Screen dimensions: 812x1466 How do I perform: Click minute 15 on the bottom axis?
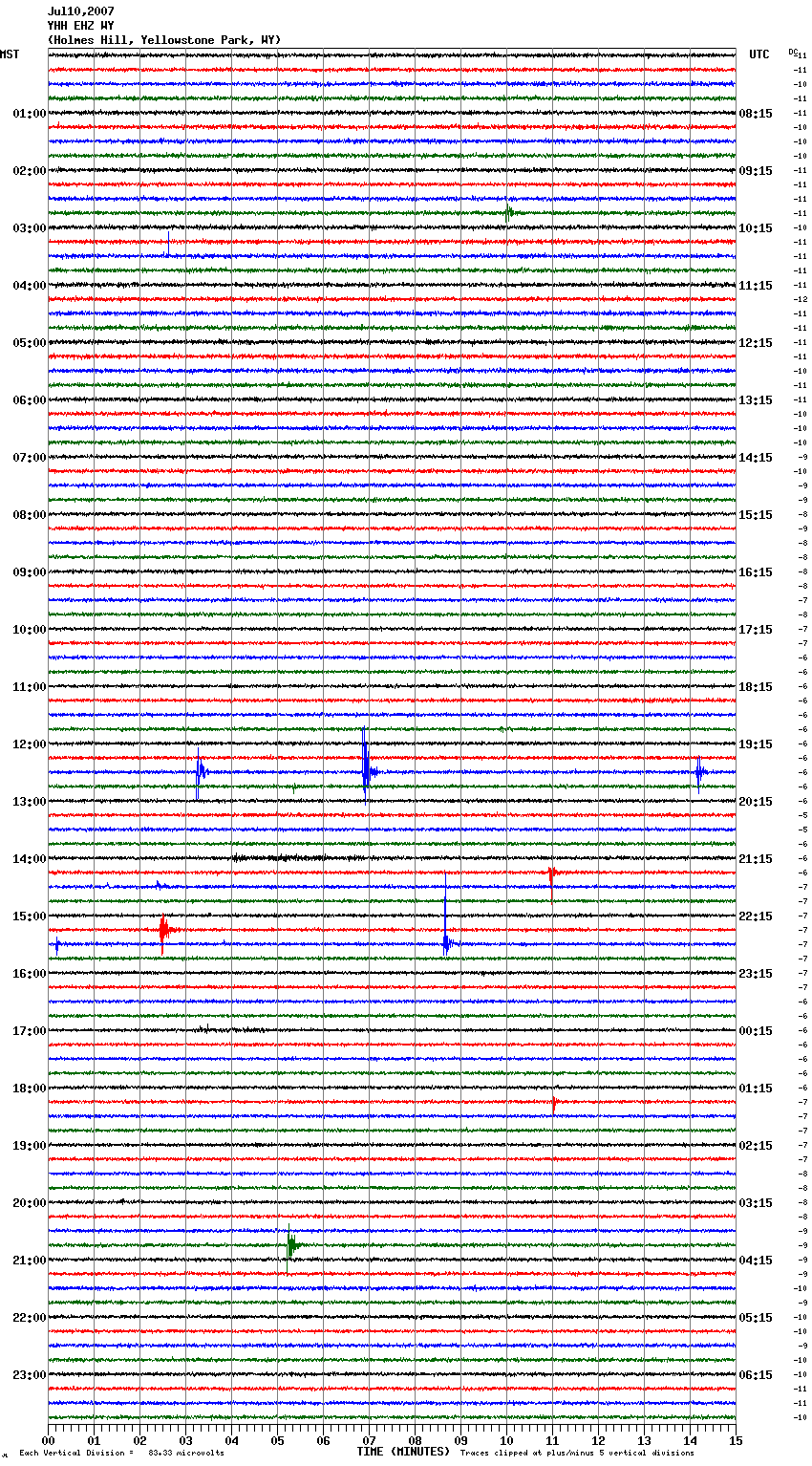736,1441
